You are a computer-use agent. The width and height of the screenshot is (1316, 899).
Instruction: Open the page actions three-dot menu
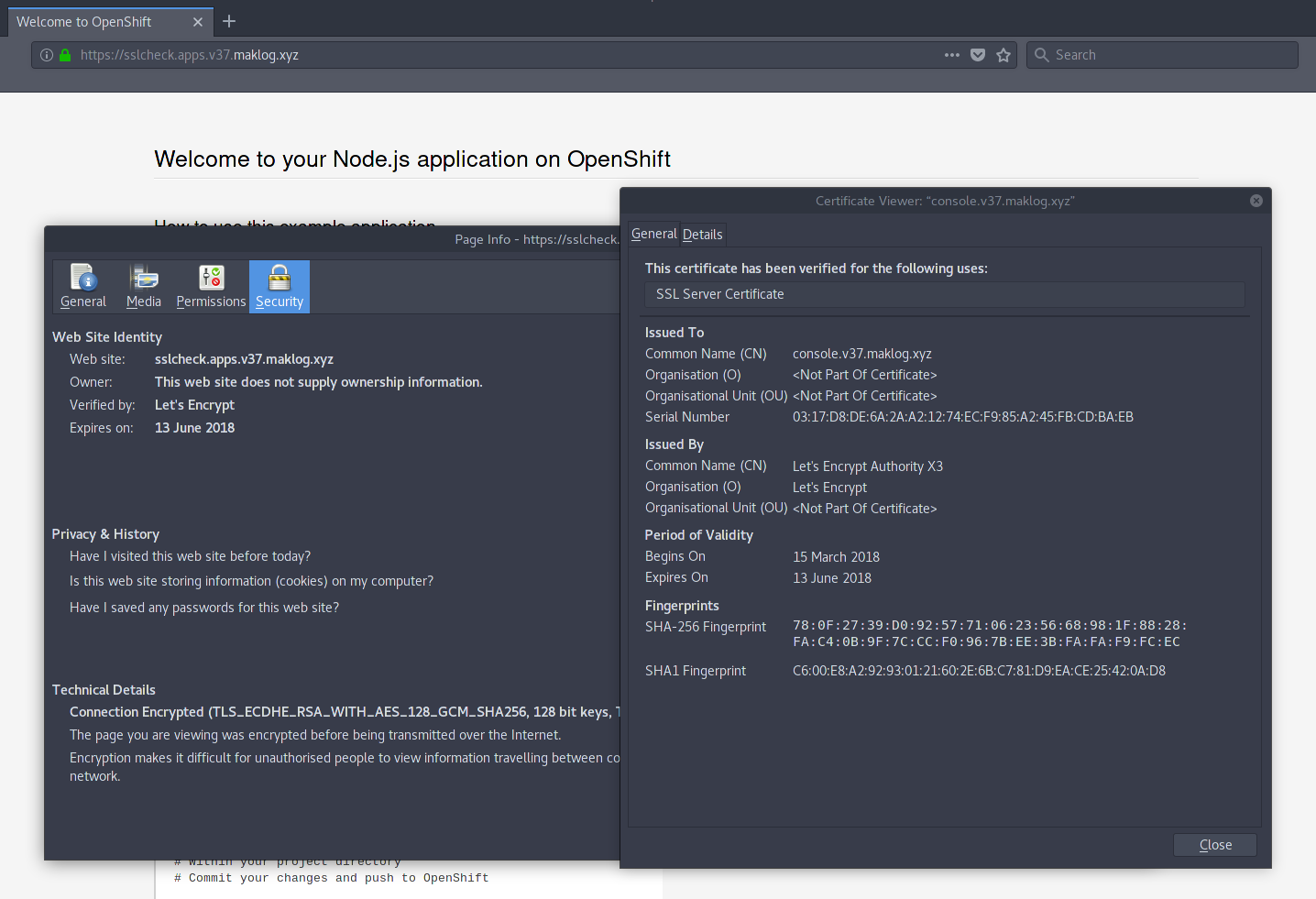952,55
